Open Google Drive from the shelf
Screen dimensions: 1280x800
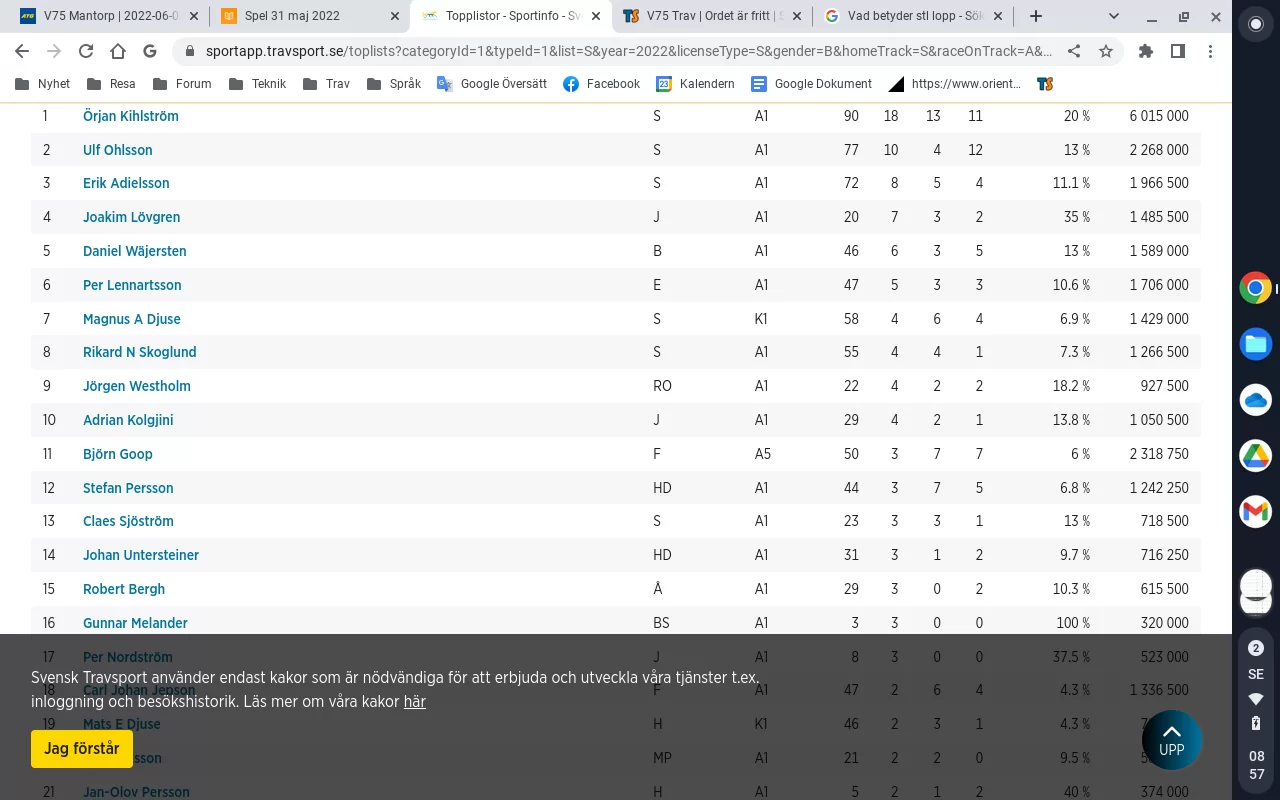pos(1255,456)
